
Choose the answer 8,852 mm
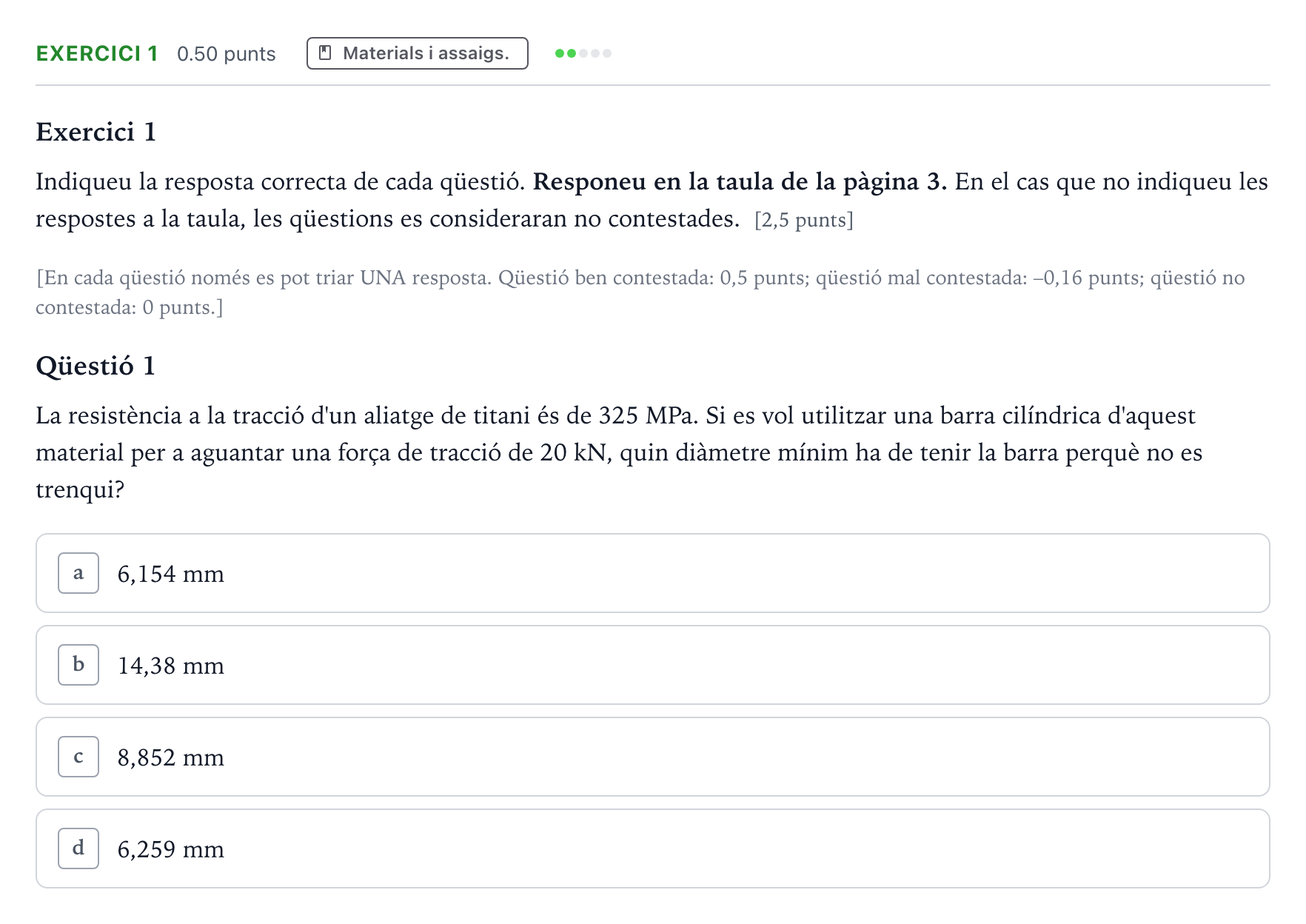(653, 757)
